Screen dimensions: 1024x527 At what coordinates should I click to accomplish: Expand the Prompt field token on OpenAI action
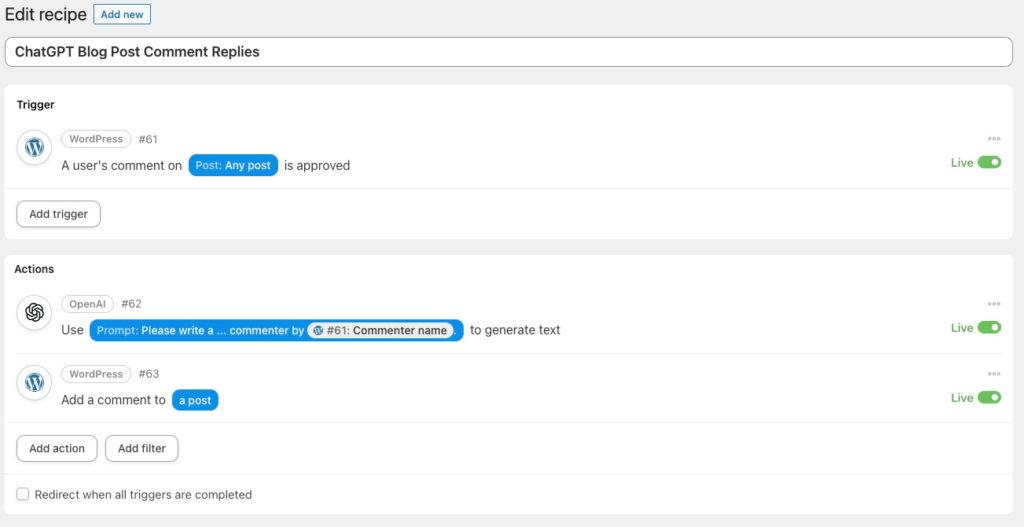(x=200, y=330)
